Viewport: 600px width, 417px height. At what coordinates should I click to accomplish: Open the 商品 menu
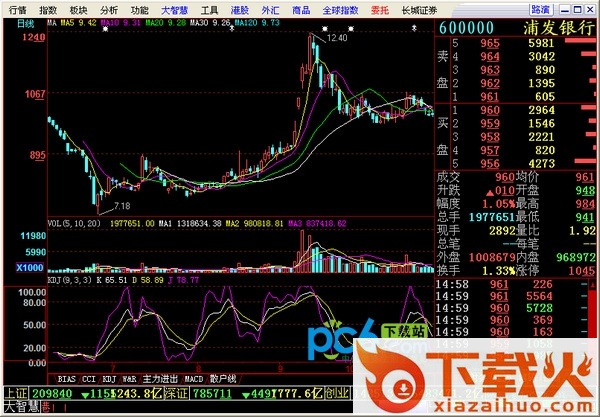coord(301,10)
